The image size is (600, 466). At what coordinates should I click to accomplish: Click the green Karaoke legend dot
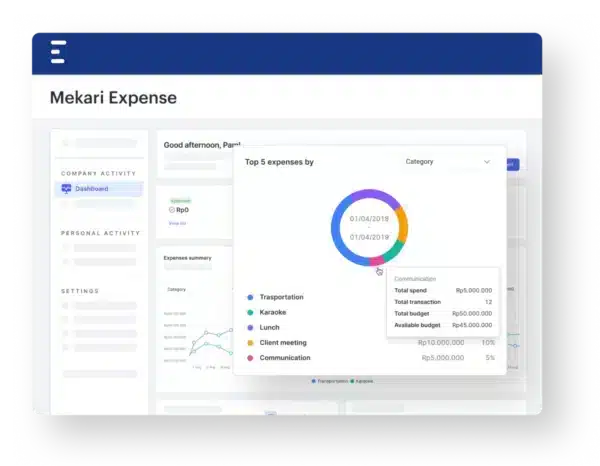(250, 313)
